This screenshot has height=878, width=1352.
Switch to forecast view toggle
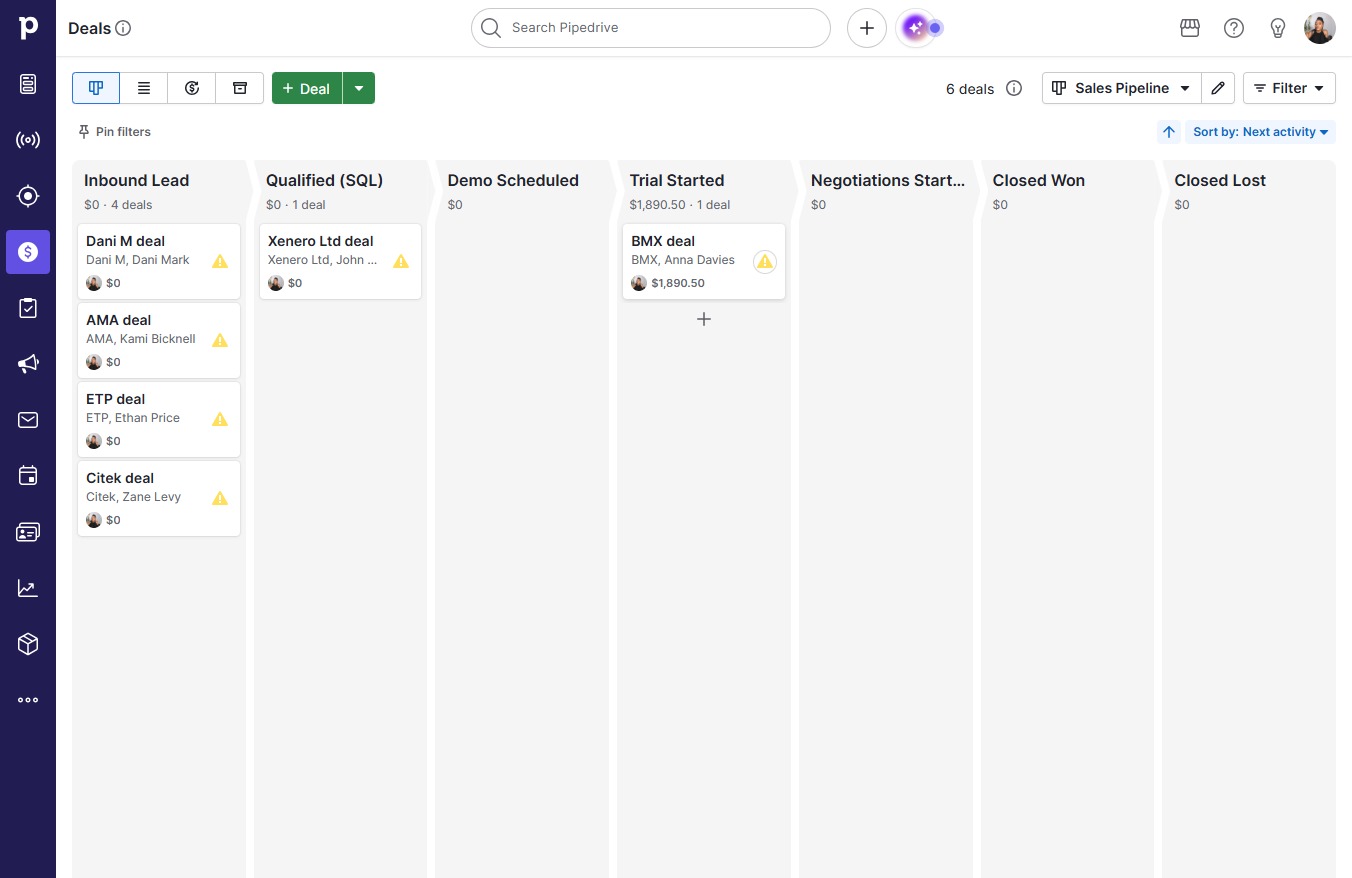click(192, 88)
